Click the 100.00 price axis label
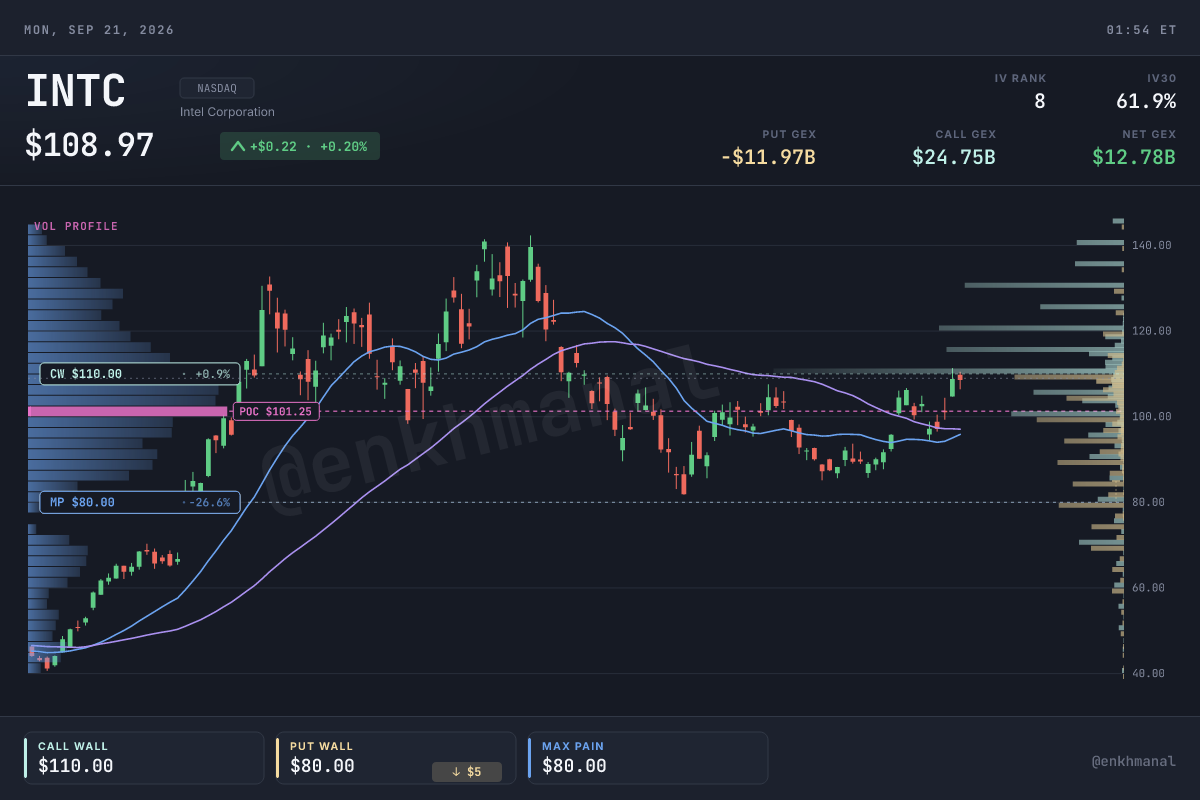Viewport: 1200px width, 800px height. pos(1151,416)
